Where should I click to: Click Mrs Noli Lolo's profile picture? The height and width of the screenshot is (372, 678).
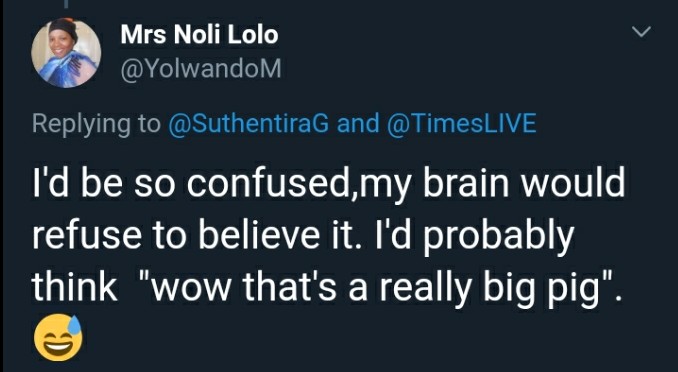tap(66, 53)
